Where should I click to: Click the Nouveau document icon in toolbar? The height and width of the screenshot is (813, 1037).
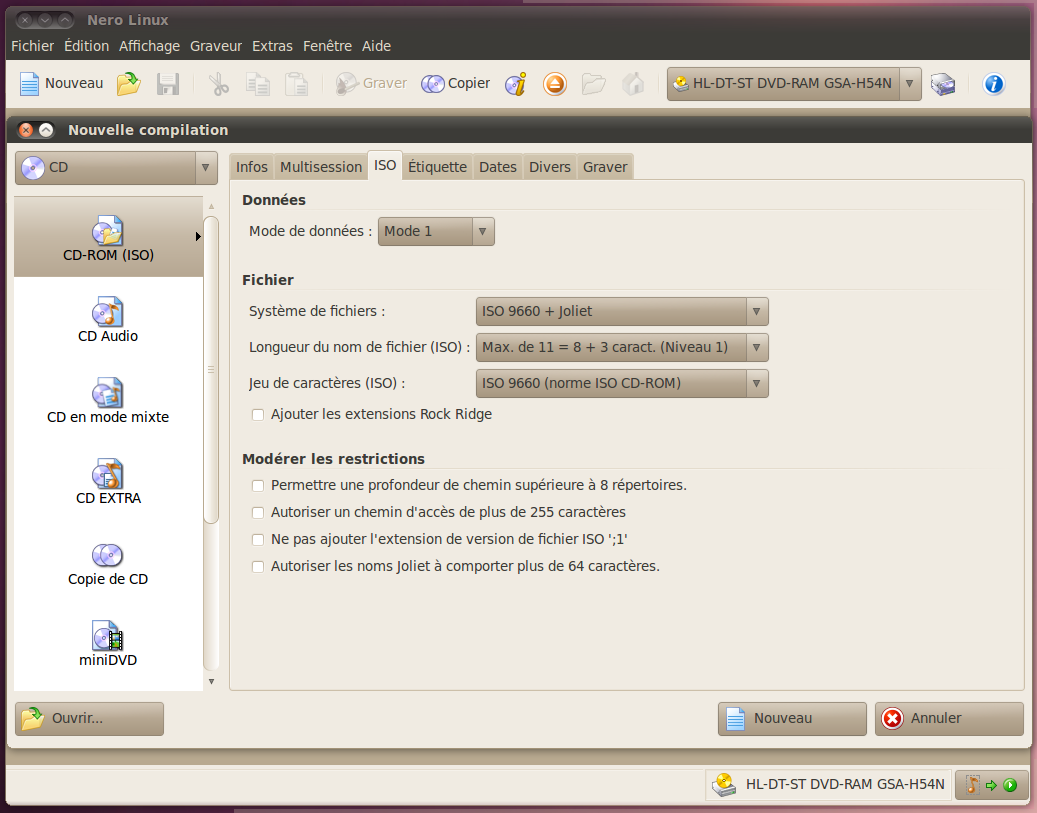pyautogui.click(x=29, y=84)
